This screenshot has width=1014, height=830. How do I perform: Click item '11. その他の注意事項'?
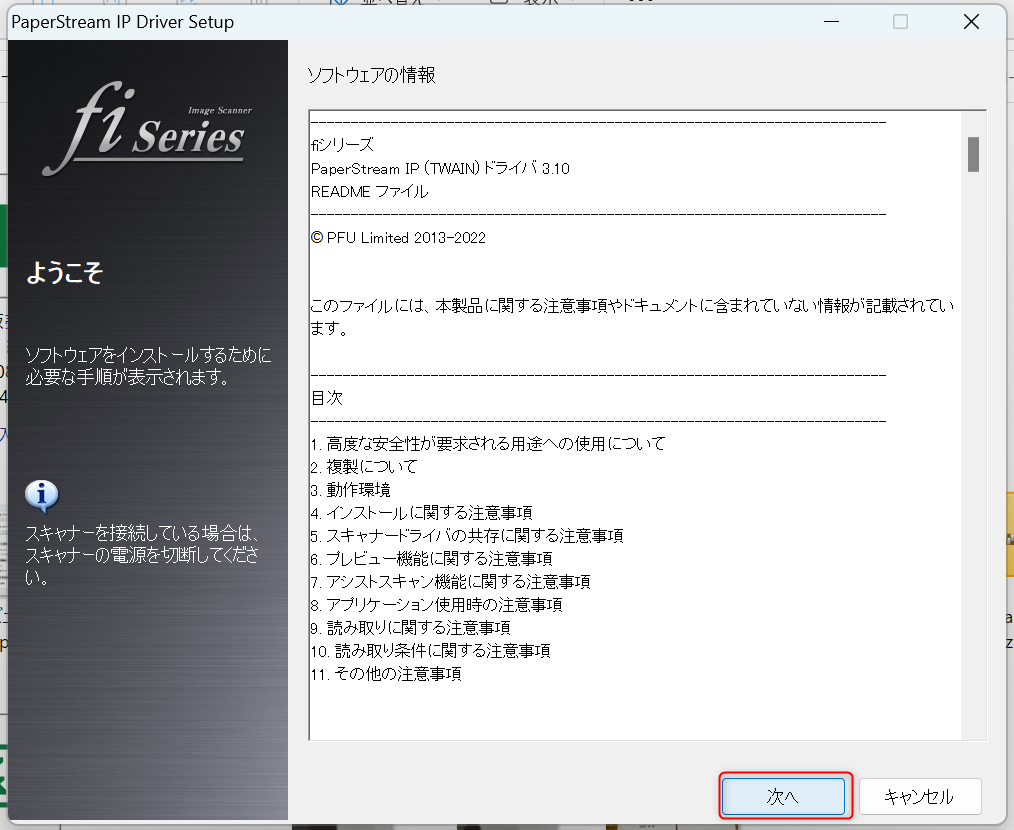click(386, 674)
